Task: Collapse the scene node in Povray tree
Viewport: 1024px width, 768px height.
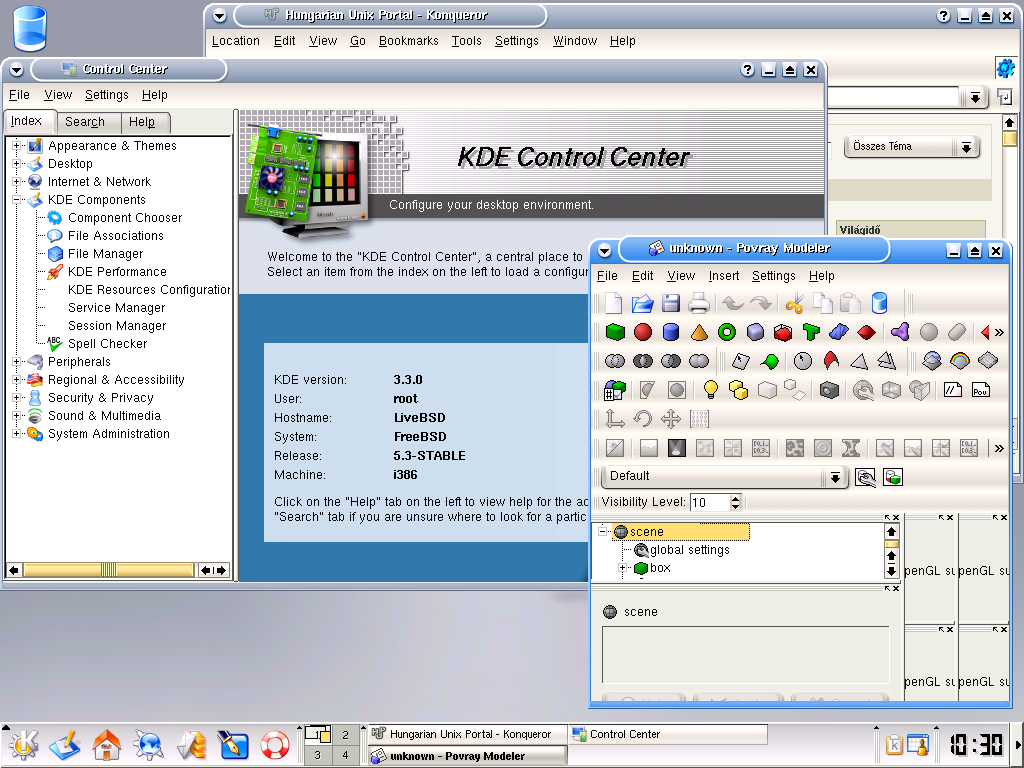Action: 603,532
